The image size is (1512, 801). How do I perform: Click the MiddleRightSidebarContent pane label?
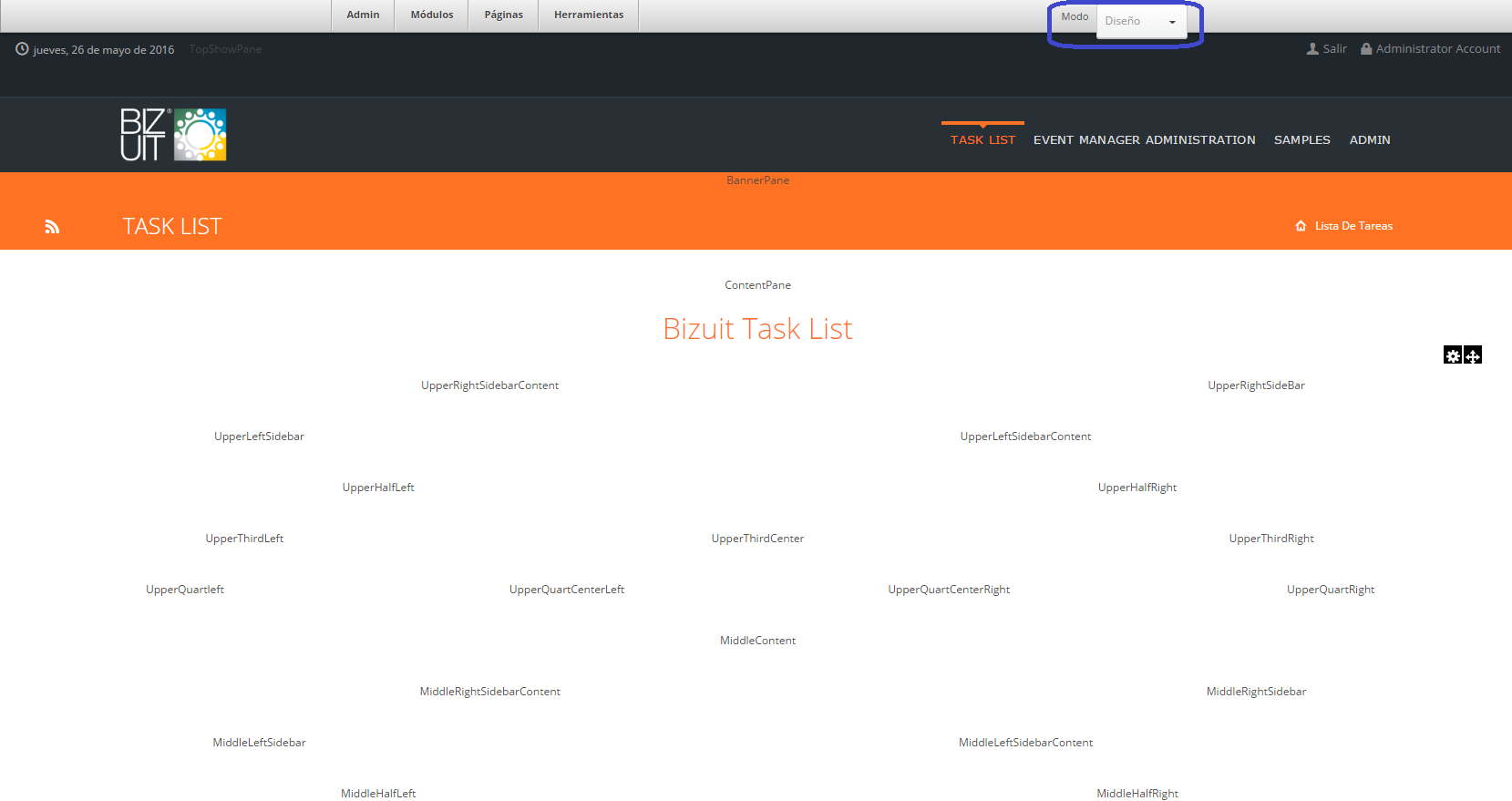[489, 692]
